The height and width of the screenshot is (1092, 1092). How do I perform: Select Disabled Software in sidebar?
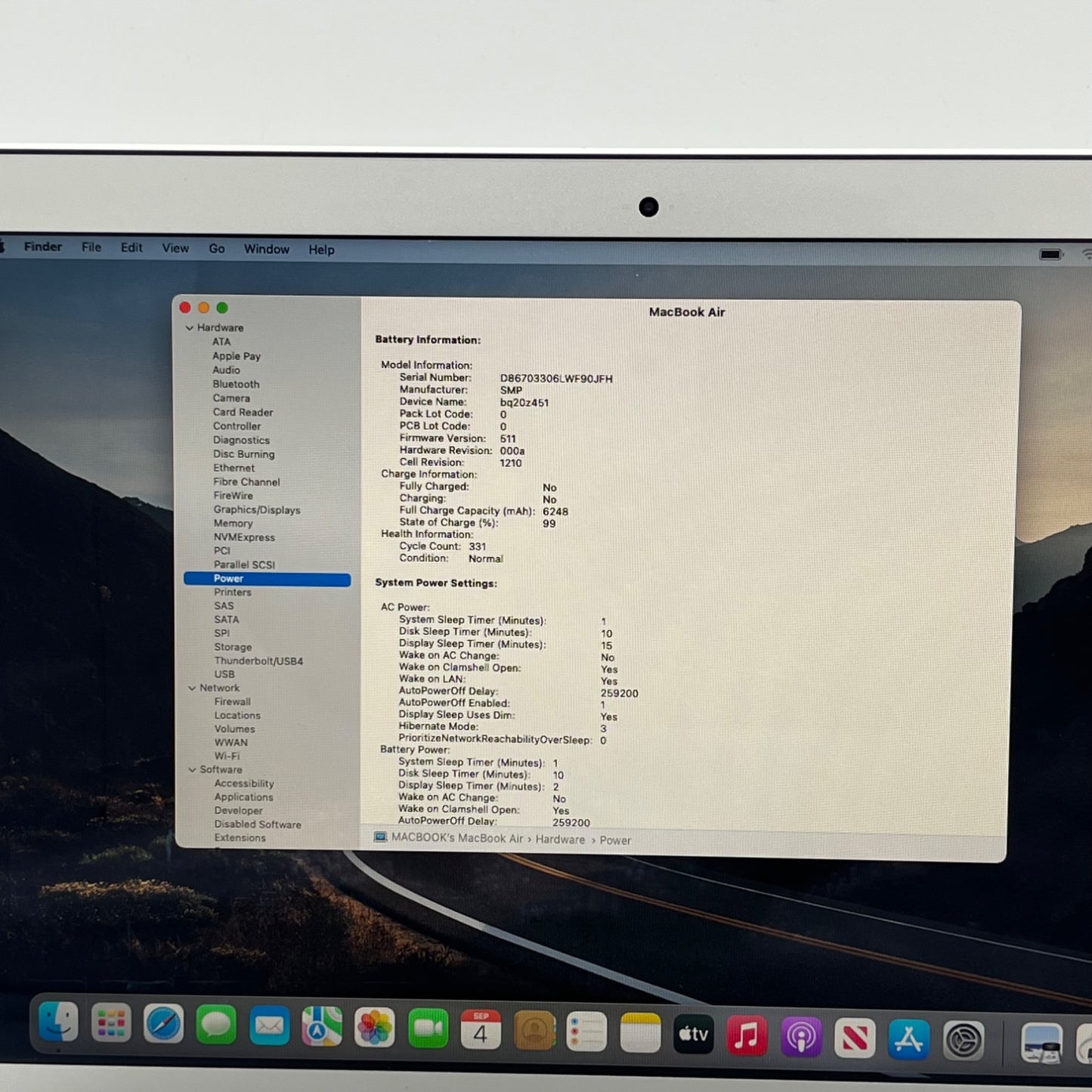[258, 824]
